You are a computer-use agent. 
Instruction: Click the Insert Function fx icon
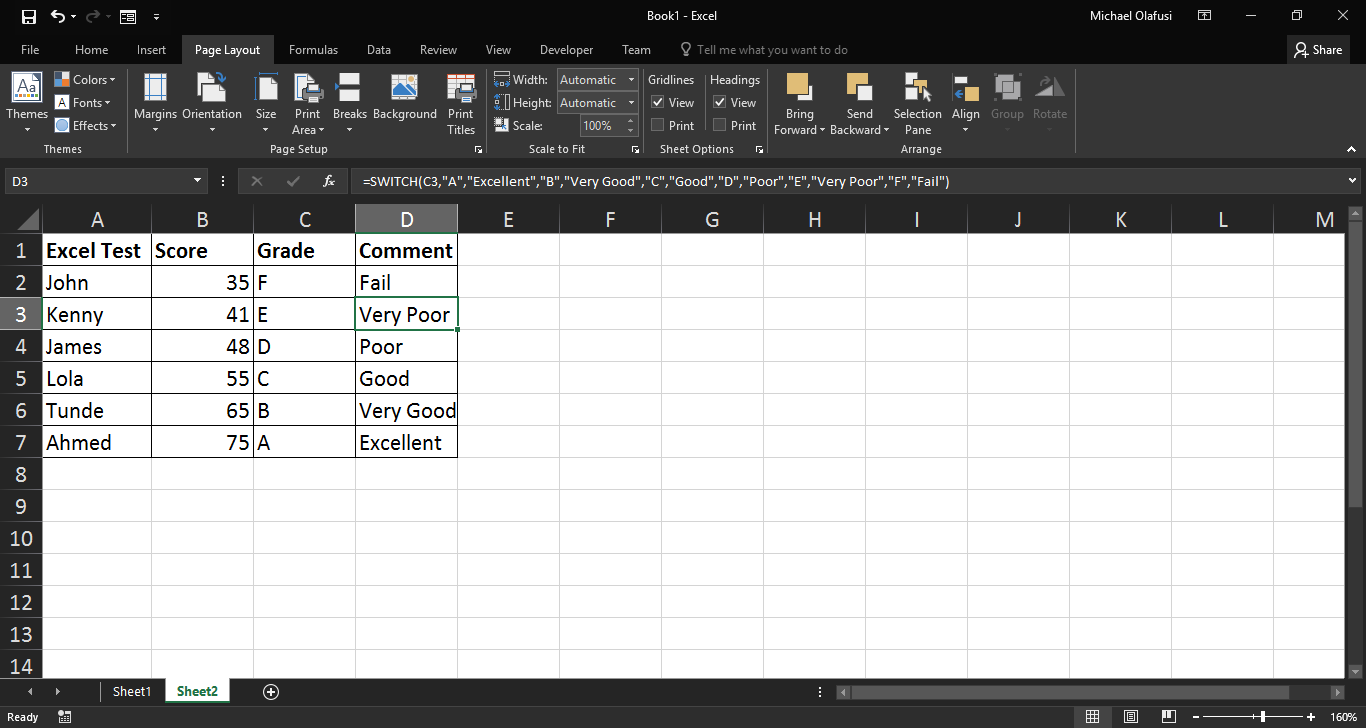coord(329,181)
